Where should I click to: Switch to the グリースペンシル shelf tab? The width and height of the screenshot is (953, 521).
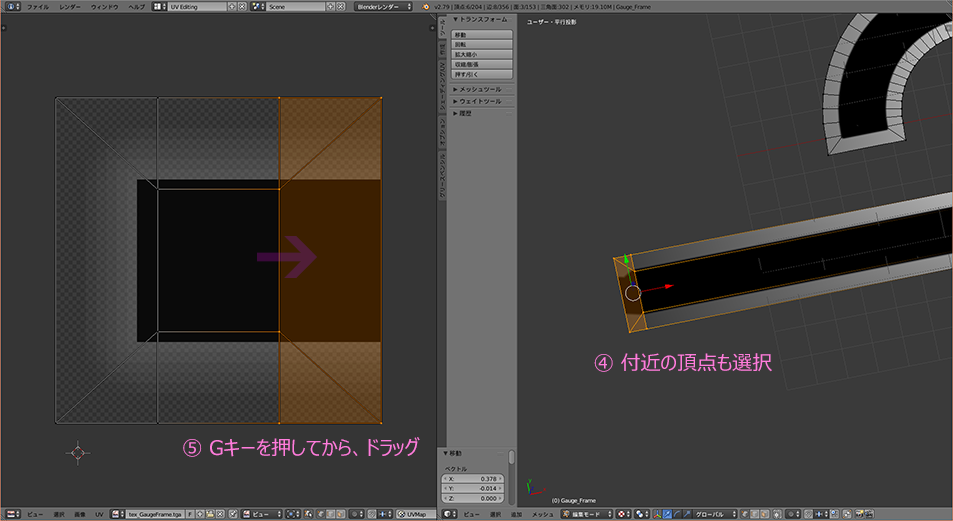click(442, 175)
